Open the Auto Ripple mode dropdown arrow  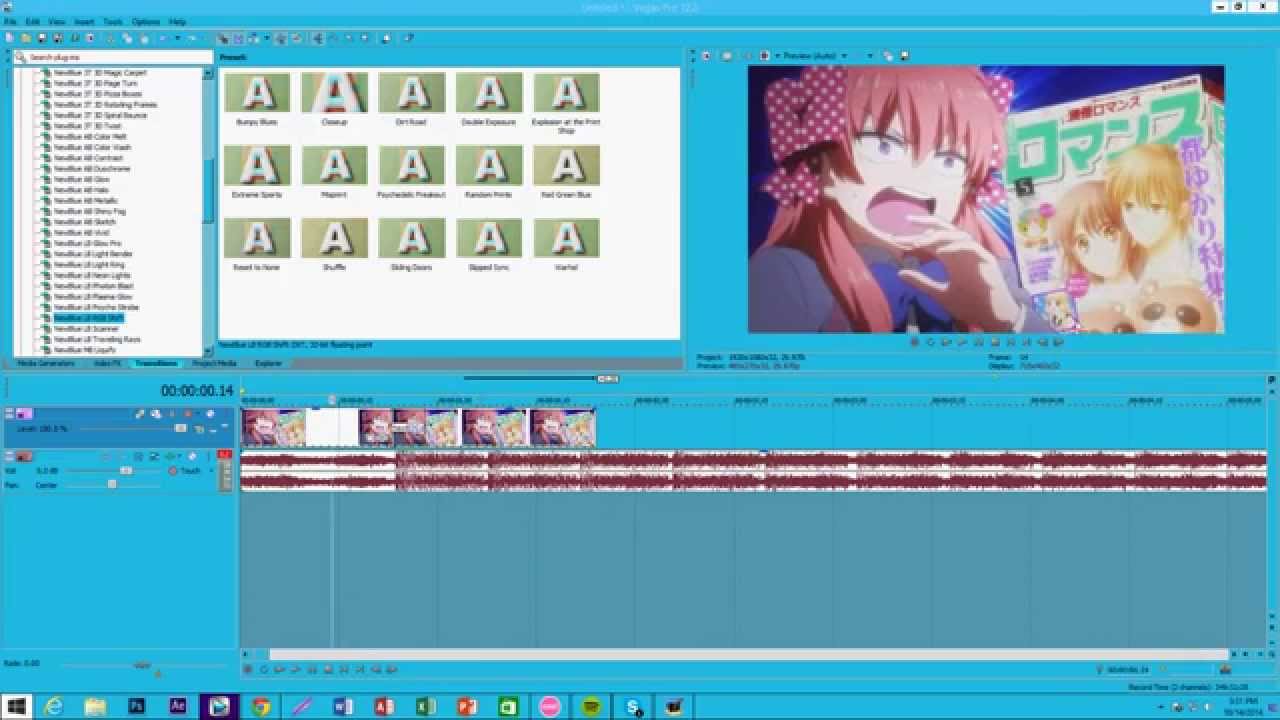click(x=267, y=38)
